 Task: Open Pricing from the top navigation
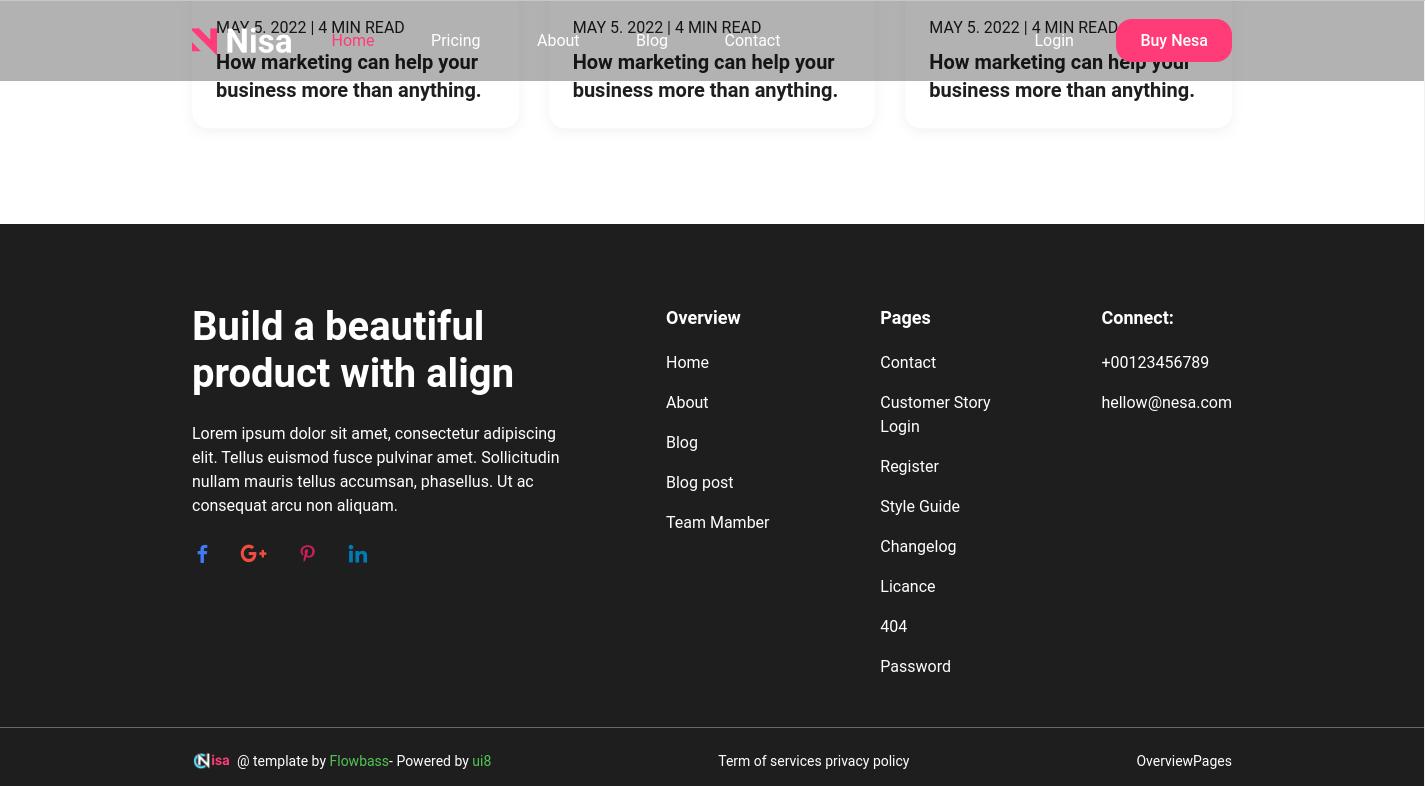point(455,40)
